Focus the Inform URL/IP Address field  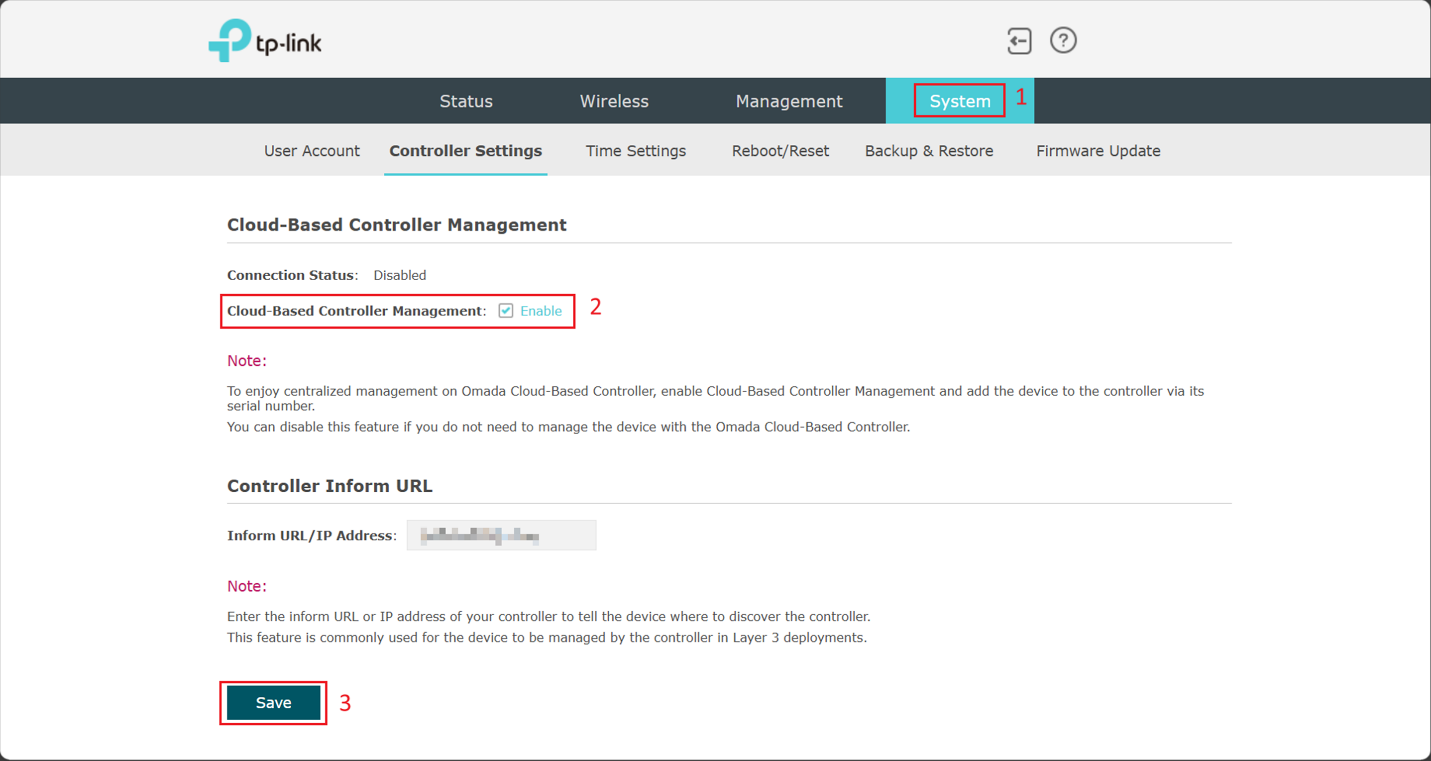(x=501, y=536)
